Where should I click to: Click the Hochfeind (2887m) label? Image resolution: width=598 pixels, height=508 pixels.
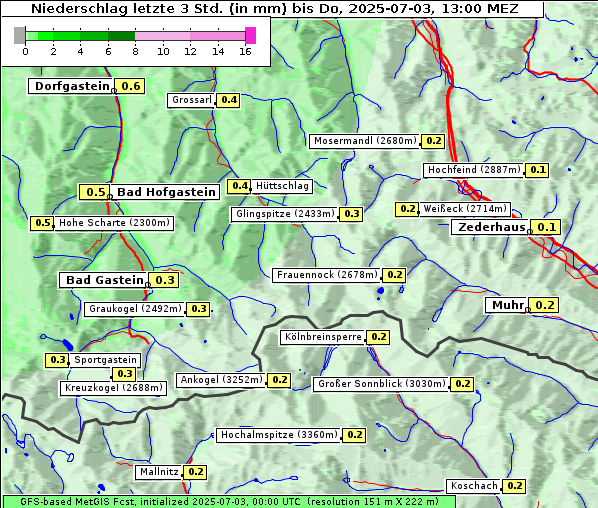[x=473, y=170]
